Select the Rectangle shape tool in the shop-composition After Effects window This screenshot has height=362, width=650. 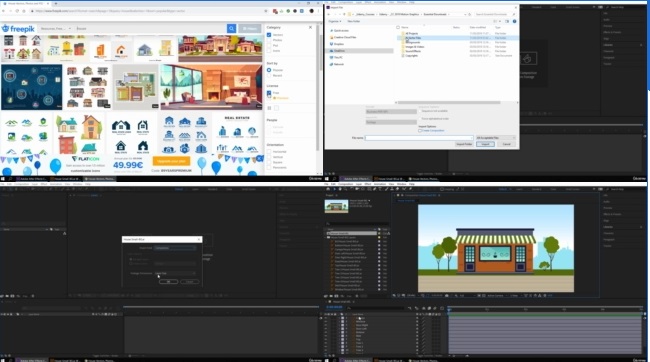point(369,189)
